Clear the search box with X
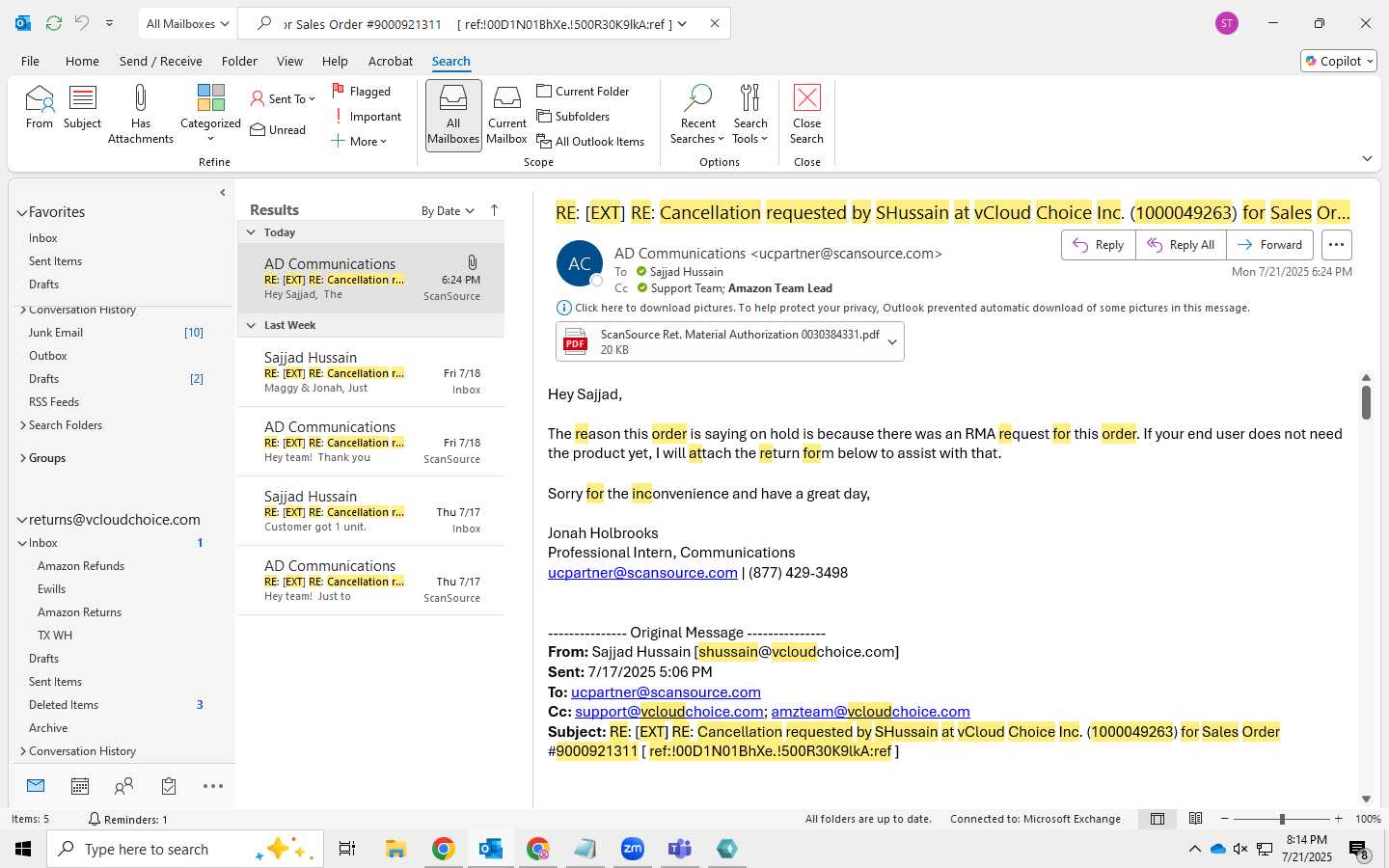 tap(715, 23)
